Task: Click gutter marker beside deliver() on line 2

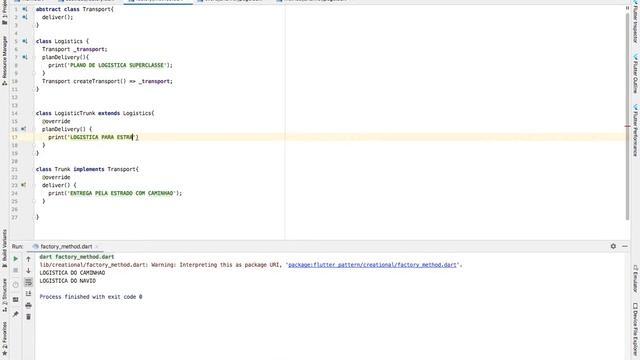Action: tap(24, 17)
